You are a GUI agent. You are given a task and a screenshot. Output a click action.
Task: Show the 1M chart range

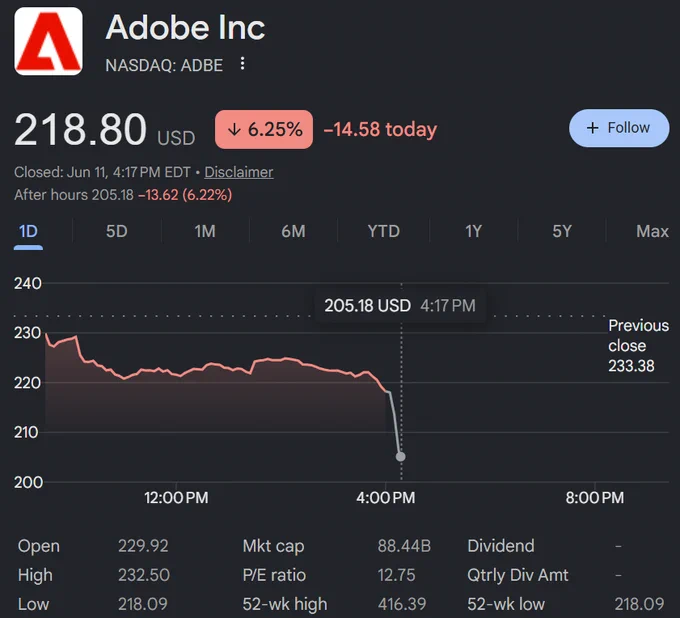tap(205, 232)
